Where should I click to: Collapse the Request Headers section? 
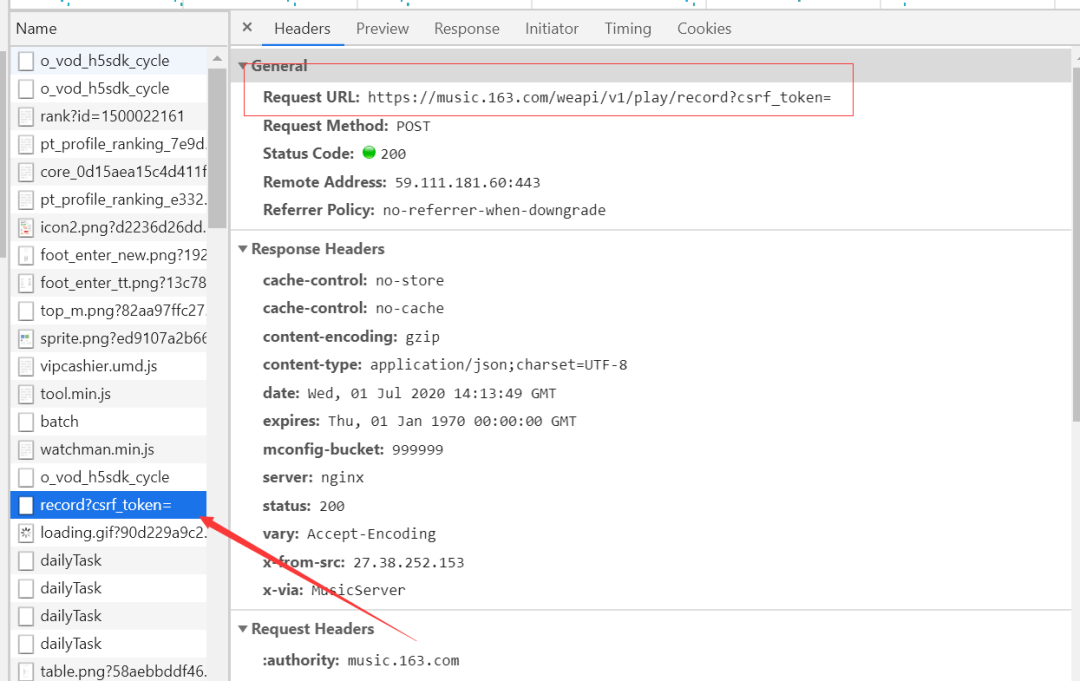coord(242,629)
